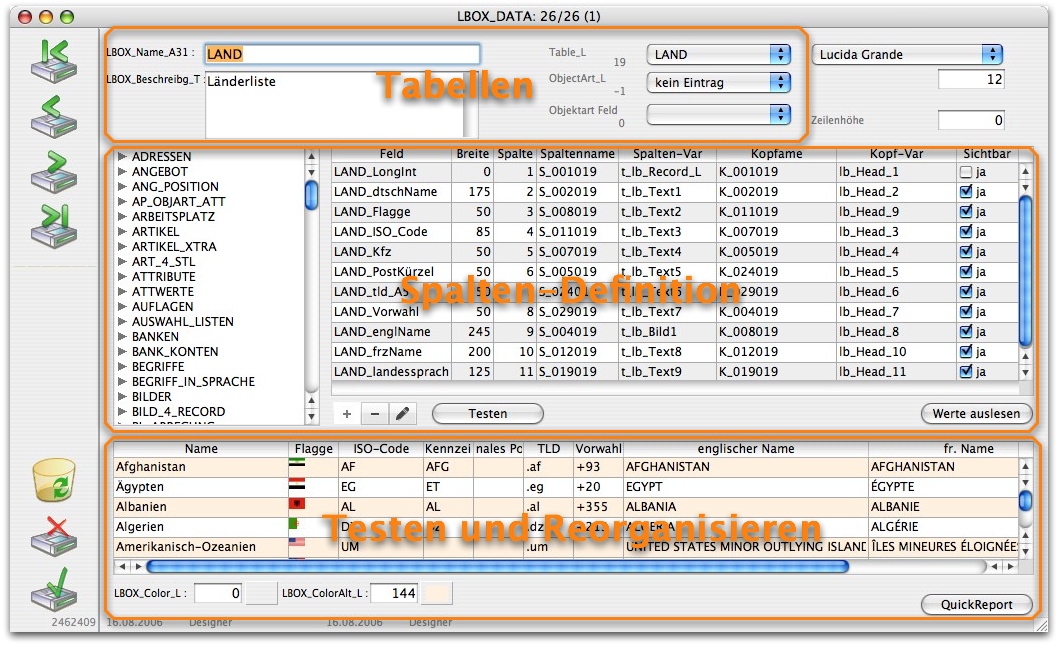This screenshot has height=646, width=1058.
Task: Go to the last record icon
Action: pos(54,226)
